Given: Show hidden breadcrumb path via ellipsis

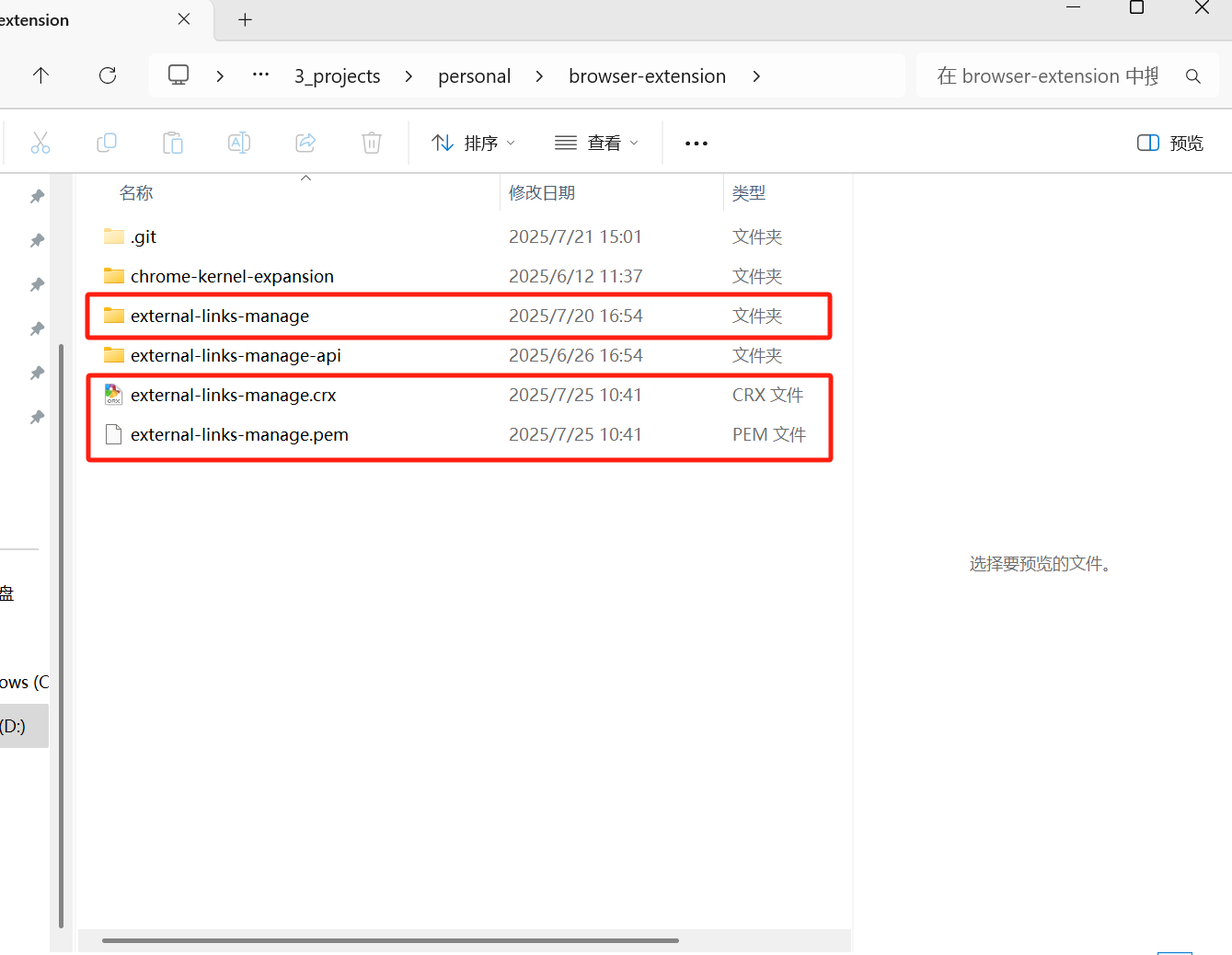Looking at the screenshot, I should pos(260,75).
